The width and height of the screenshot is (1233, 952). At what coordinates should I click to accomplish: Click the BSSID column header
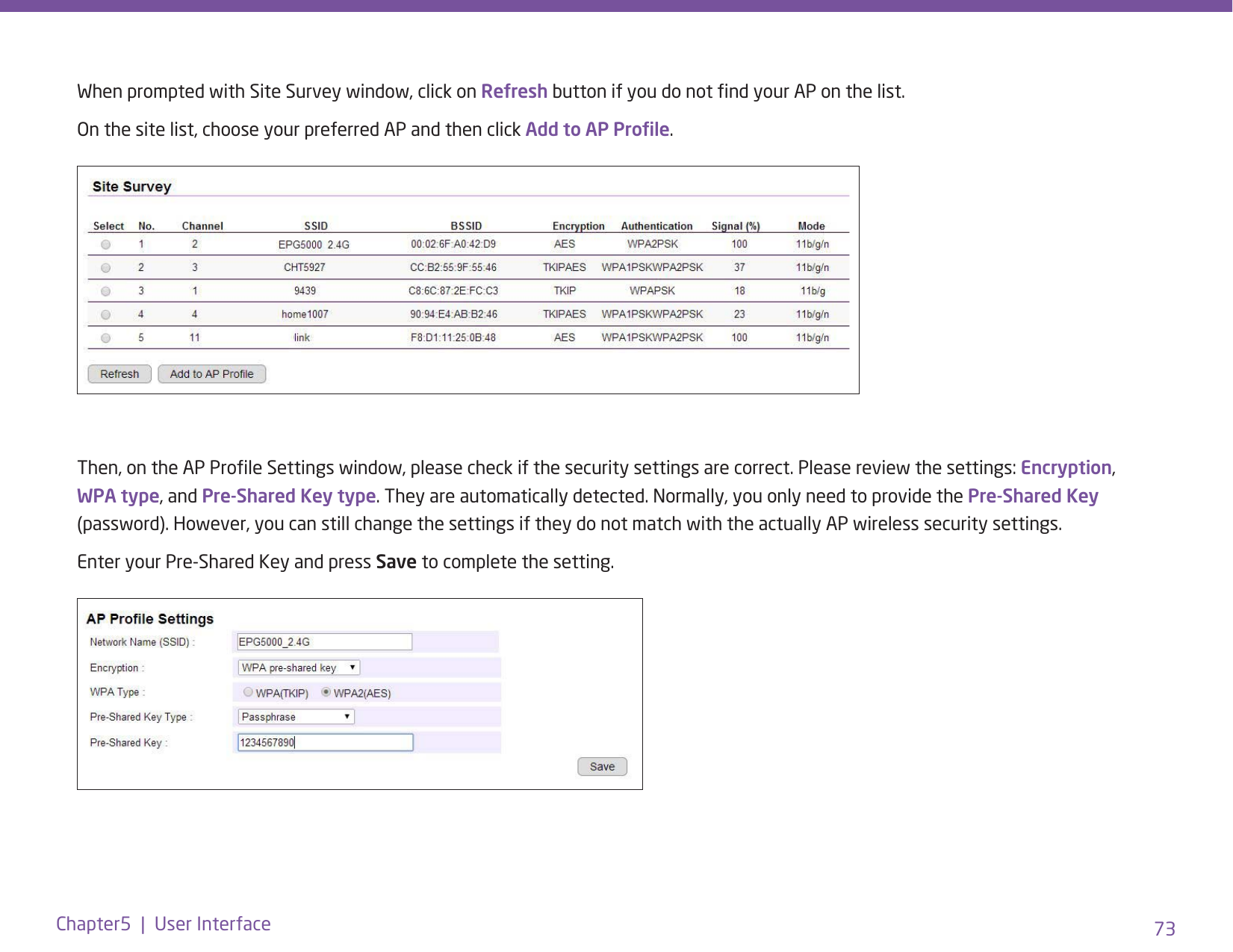(466, 226)
